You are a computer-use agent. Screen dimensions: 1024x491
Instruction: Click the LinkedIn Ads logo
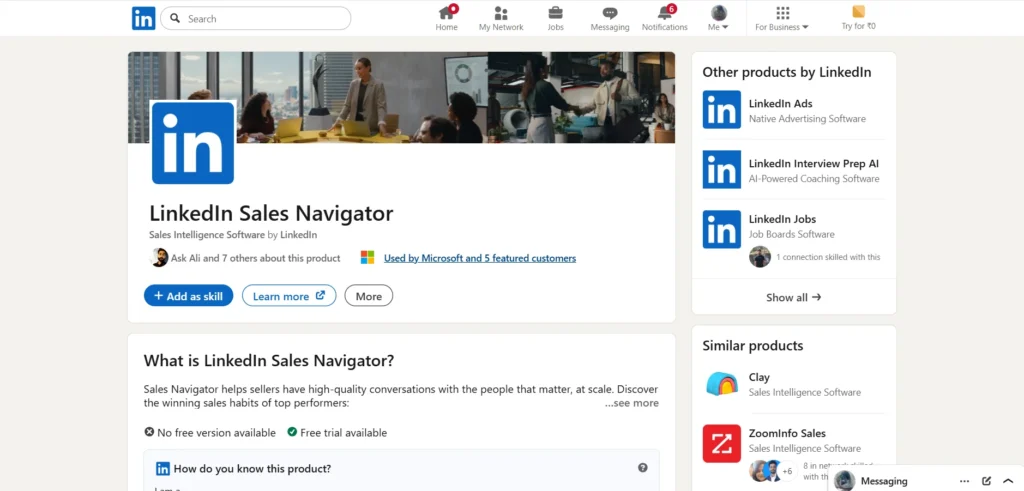[722, 110]
